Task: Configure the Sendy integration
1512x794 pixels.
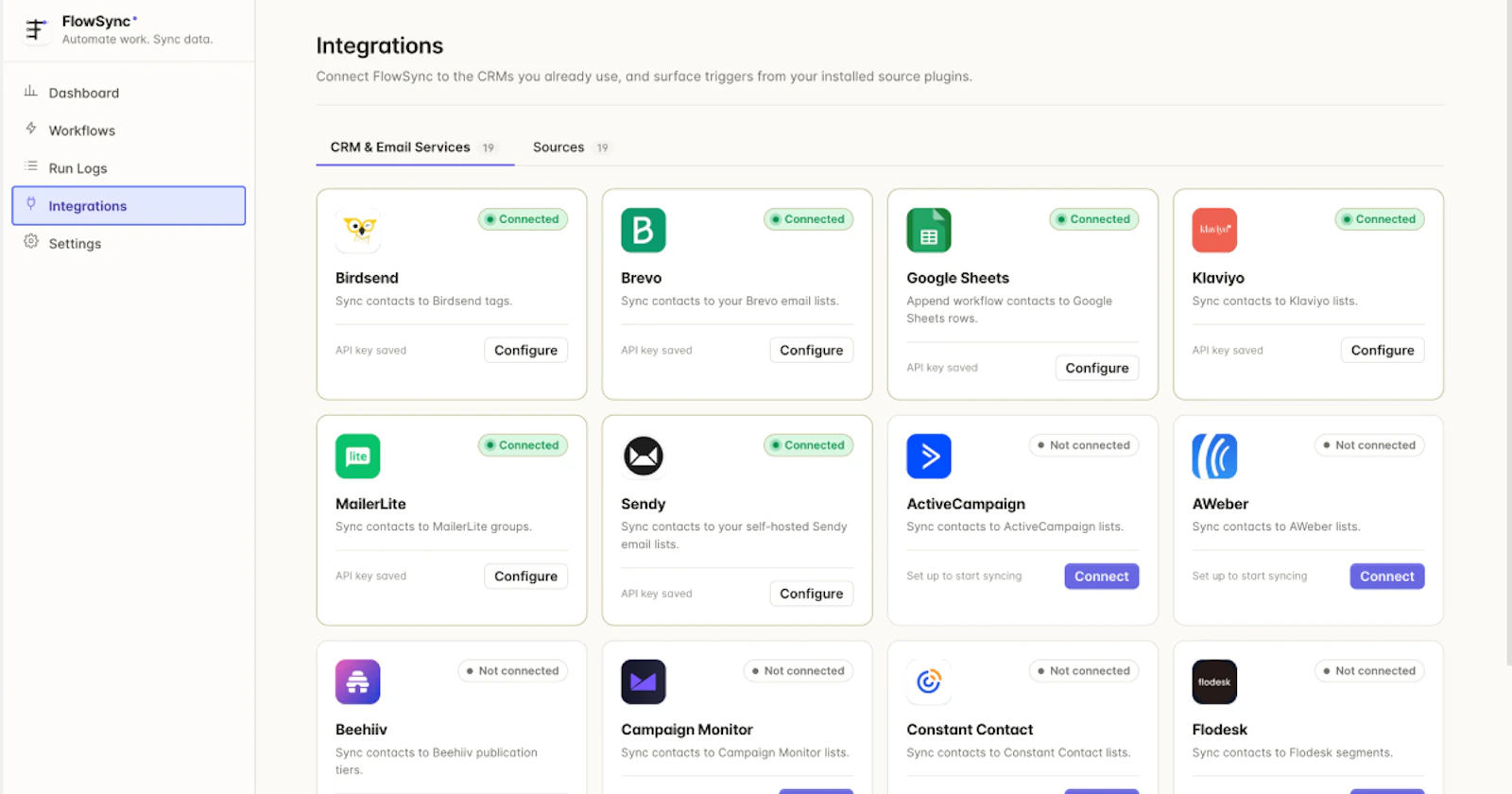Action: coord(811,594)
